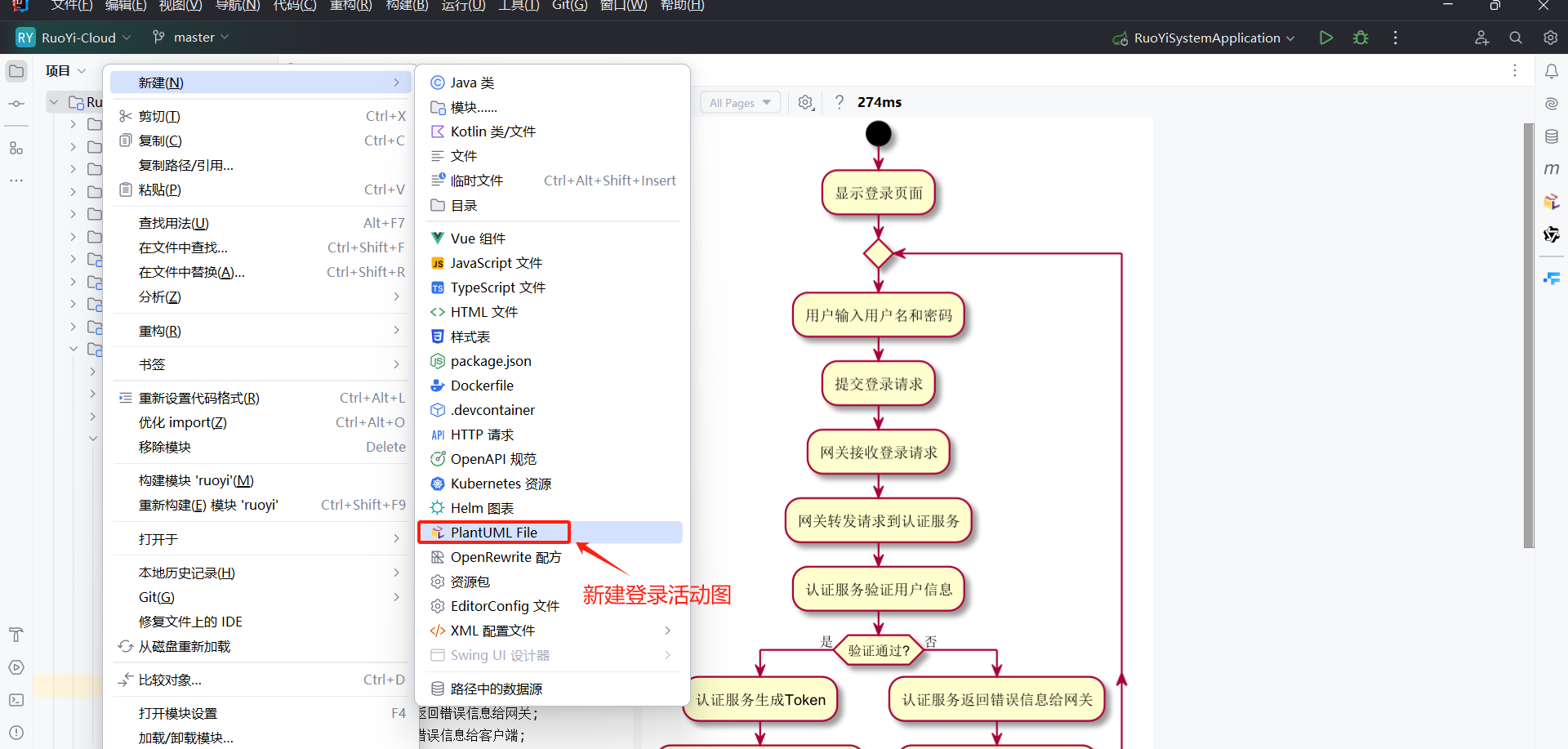Open the 工具(T) menu

[x=518, y=7]
